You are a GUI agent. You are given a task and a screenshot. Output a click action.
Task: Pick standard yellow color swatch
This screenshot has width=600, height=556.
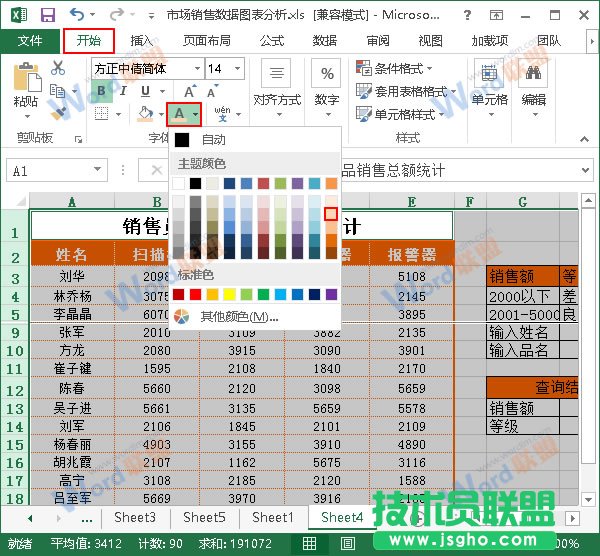pyautogui.click(x=230, y=295)
